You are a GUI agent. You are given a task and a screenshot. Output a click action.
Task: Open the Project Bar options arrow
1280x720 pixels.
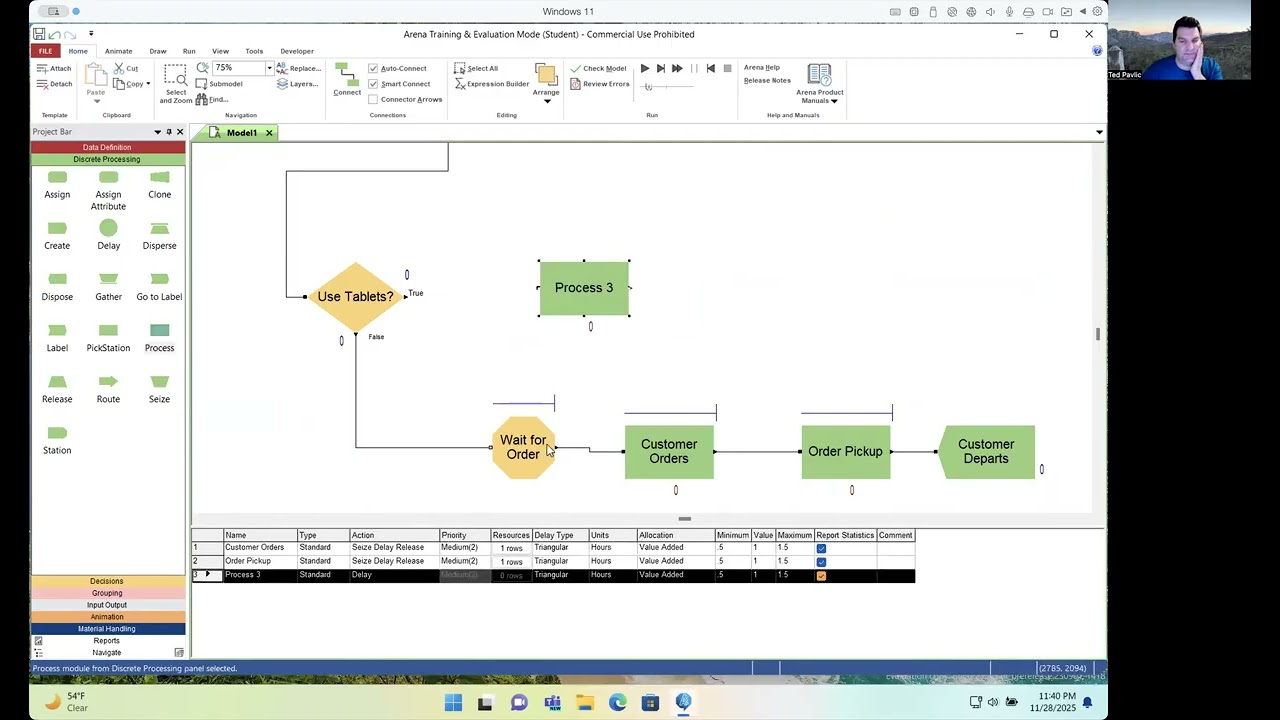click(x=157, y=132)
